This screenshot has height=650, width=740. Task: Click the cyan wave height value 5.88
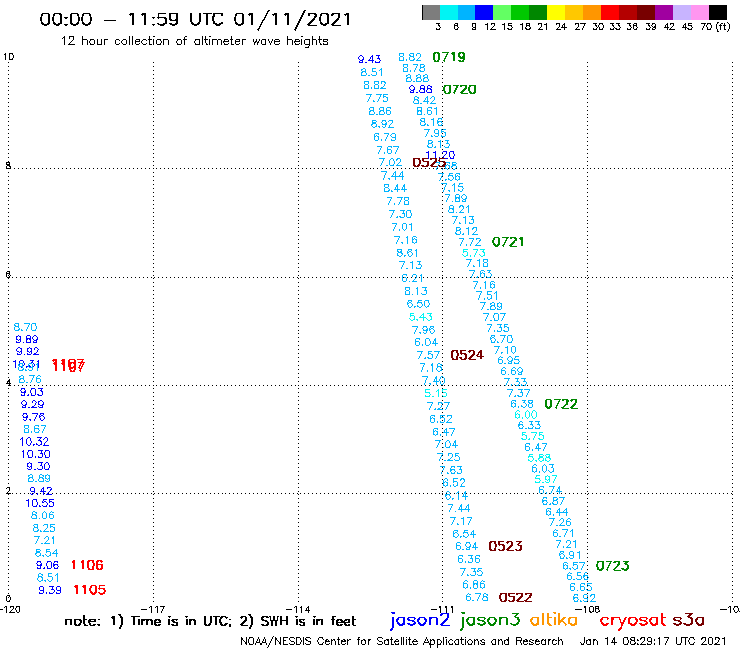click(539, 458)
